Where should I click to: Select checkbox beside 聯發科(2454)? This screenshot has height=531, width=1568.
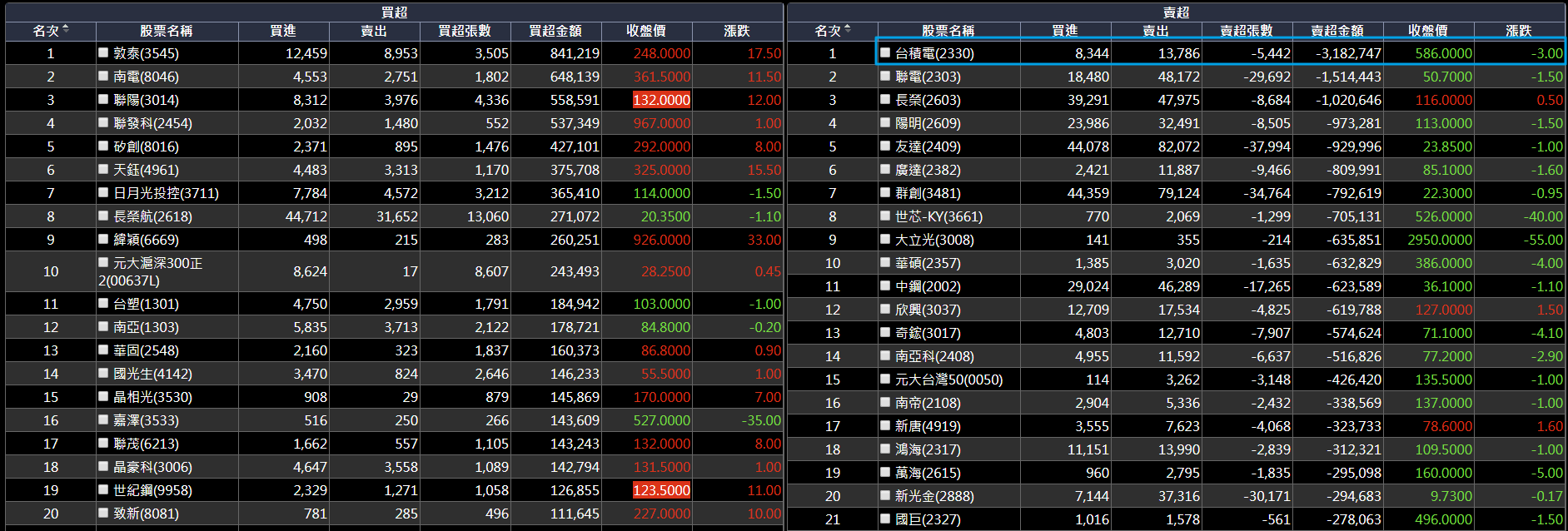coord(103,122)
